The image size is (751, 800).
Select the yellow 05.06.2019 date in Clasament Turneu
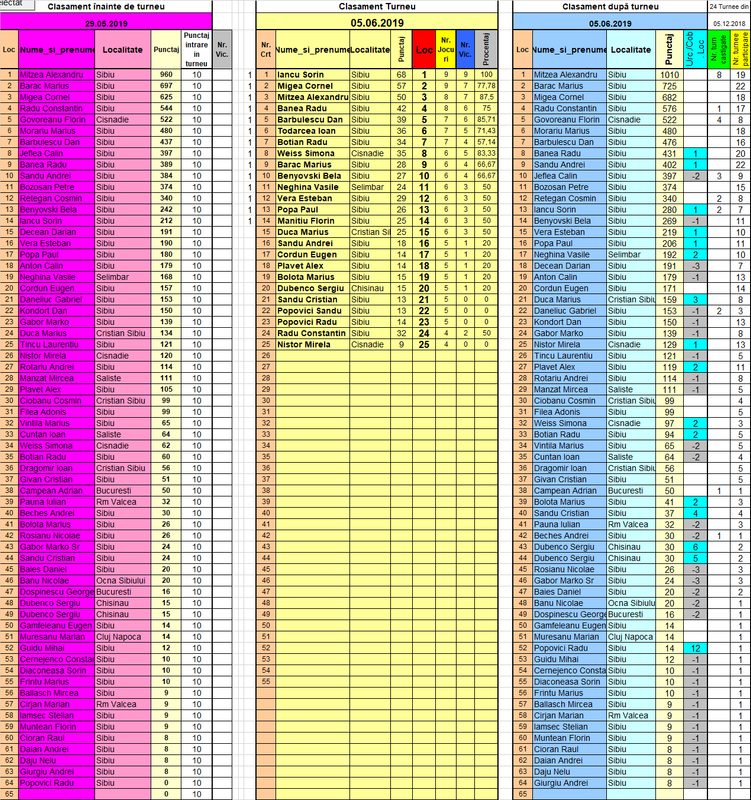coord(377,23)
